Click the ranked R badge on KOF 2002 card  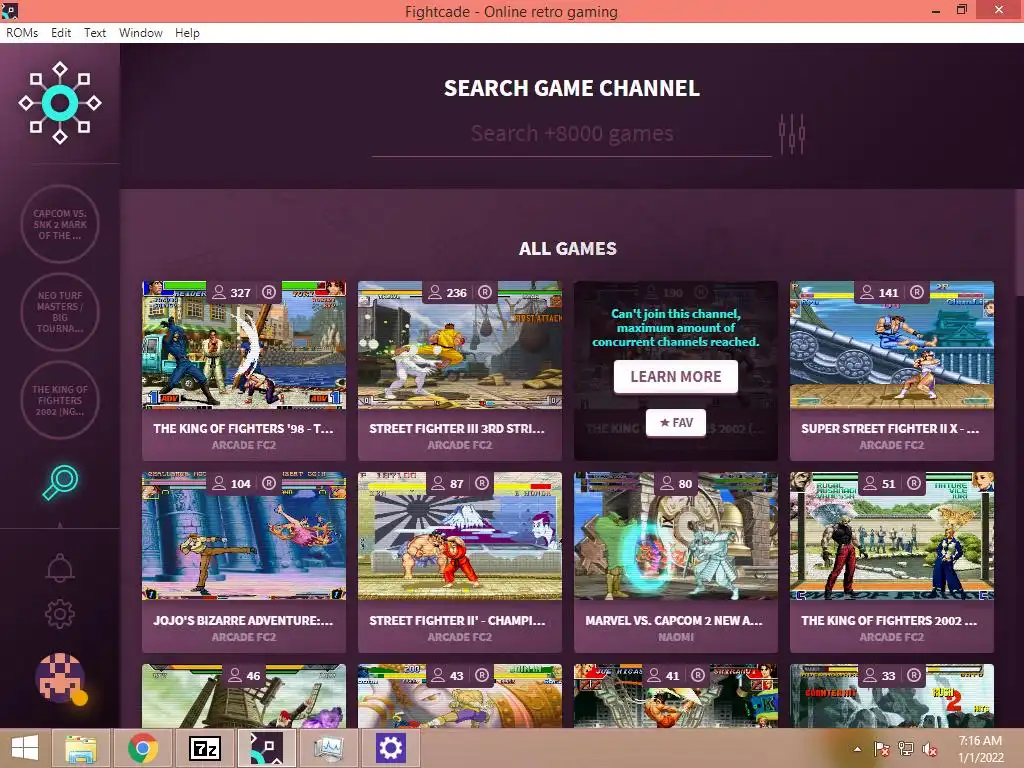coord(914,483)
